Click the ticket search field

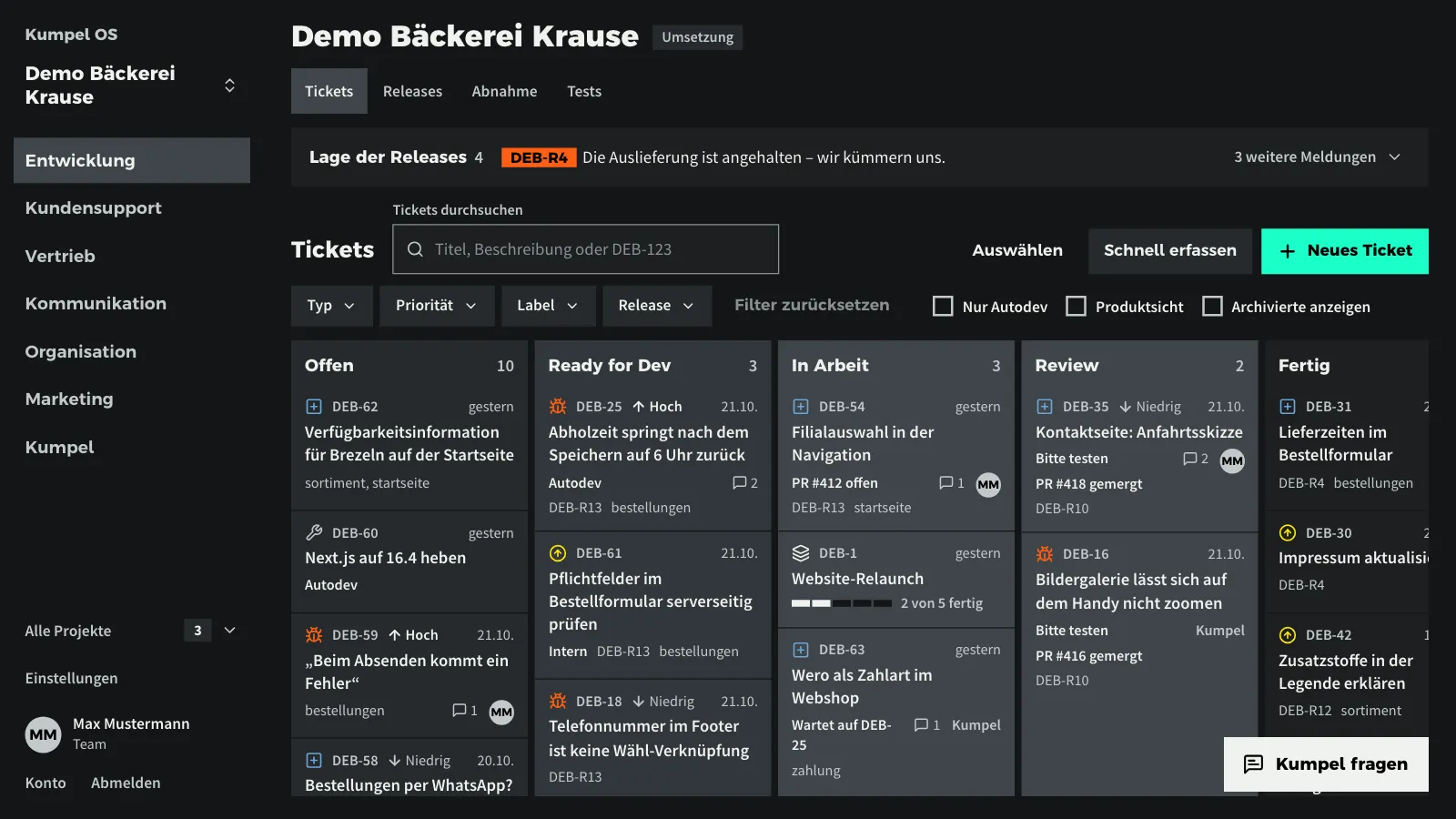tap(586, 249)
